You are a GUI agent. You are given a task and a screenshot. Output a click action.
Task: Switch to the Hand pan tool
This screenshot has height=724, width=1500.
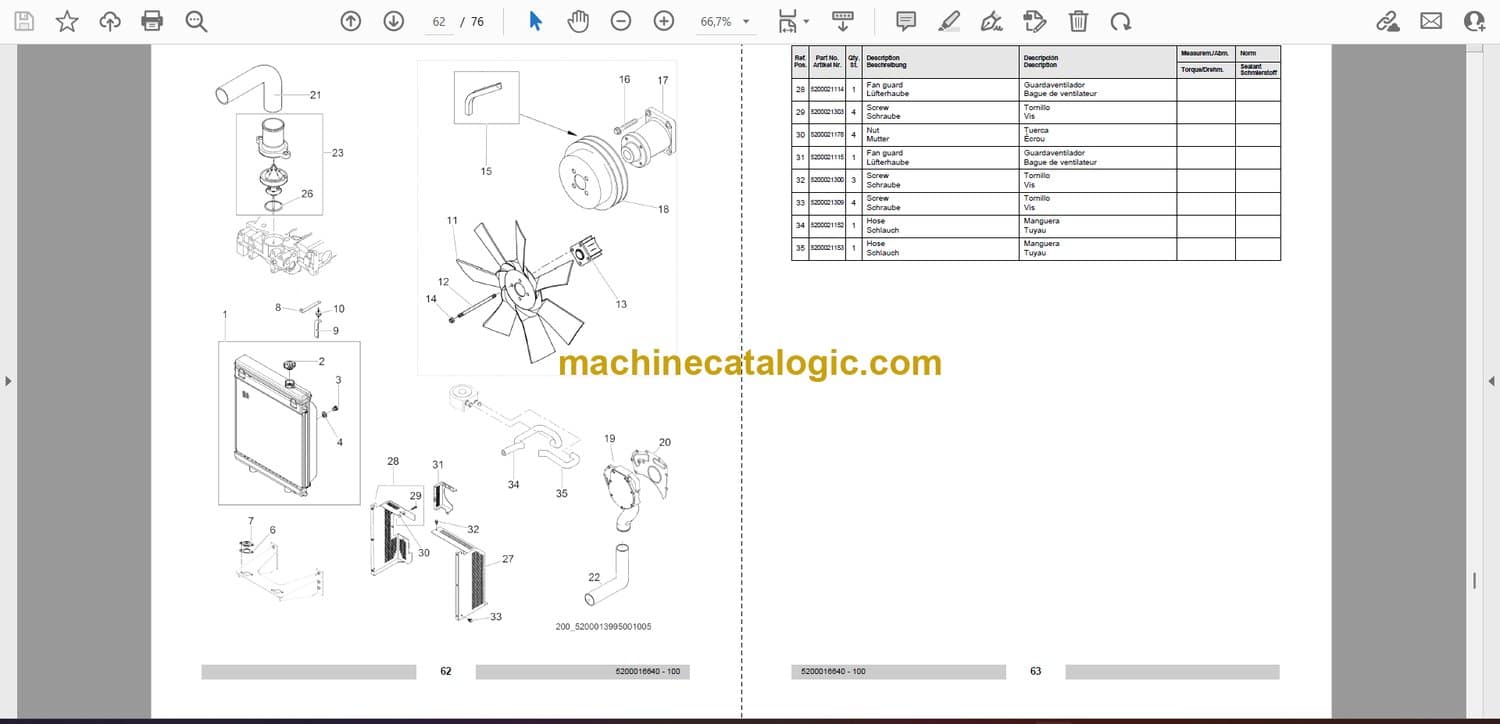[x=578, y=21]
